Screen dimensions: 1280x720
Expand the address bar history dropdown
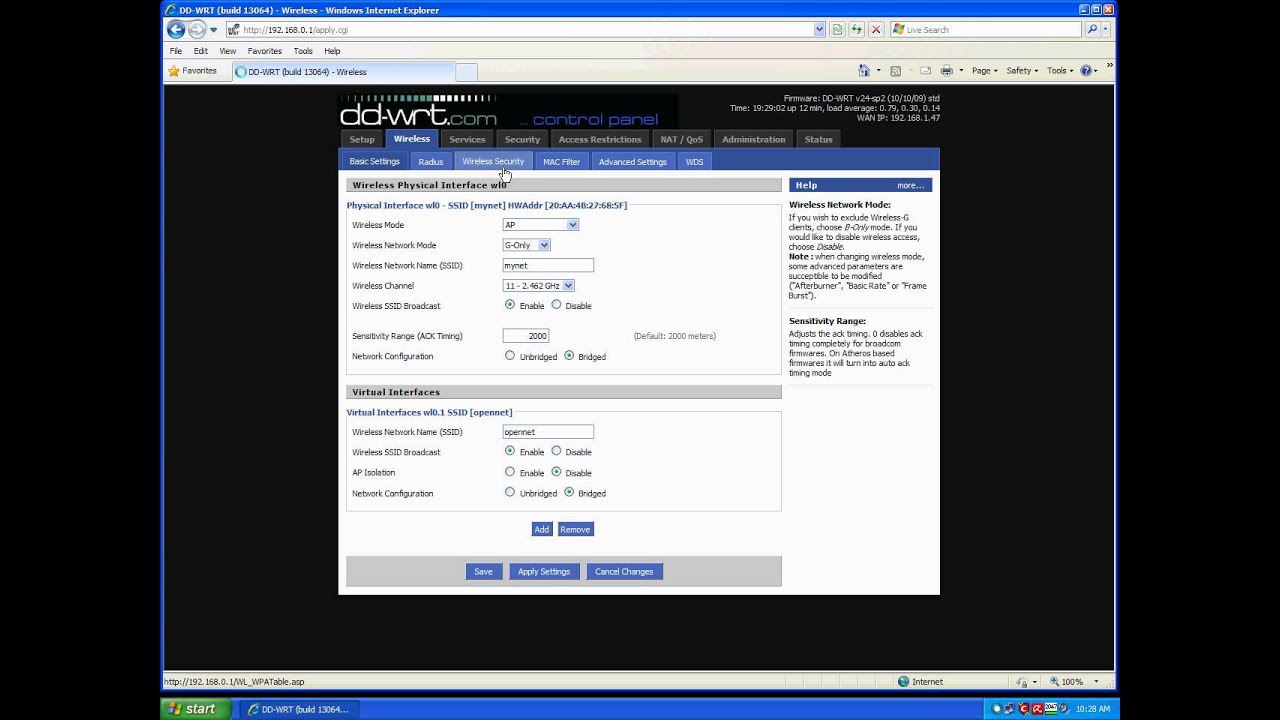[819, 30]
